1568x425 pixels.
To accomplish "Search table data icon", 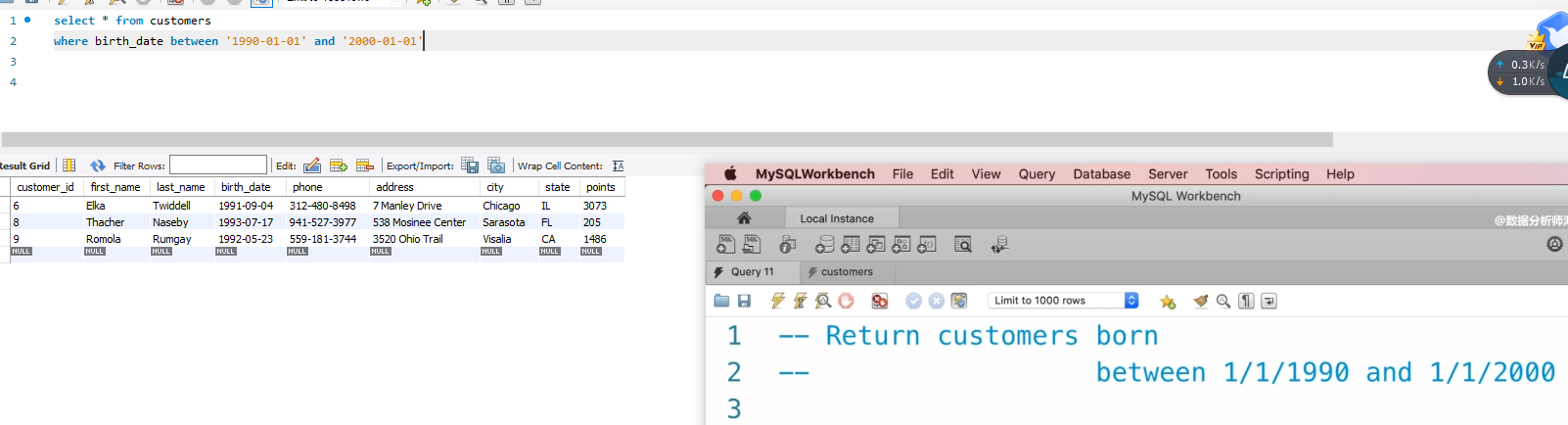I will [963, 245].
